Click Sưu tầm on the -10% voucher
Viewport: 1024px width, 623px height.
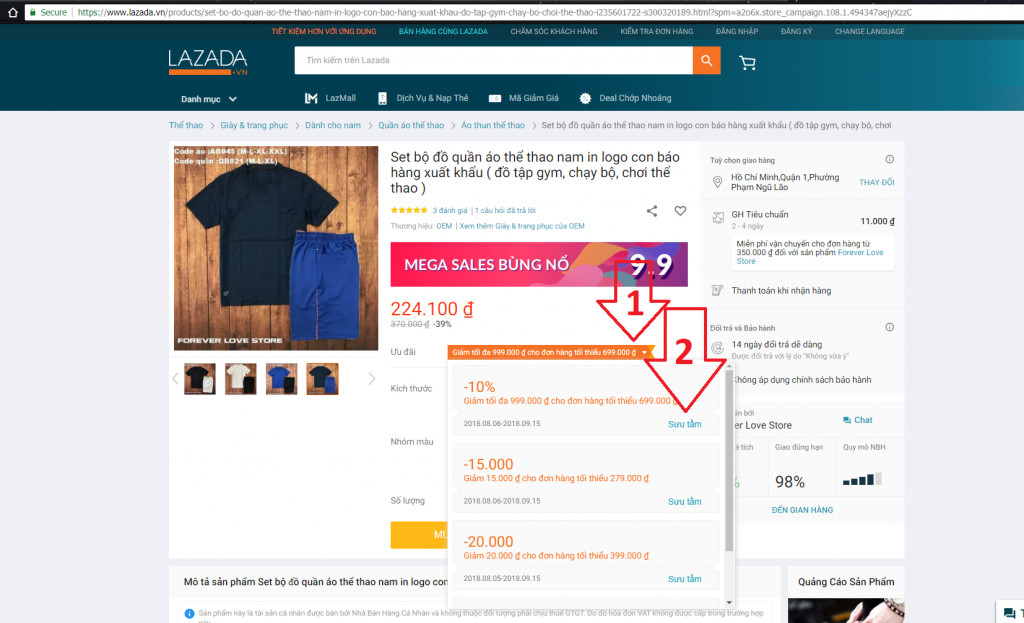coord(684,424)
